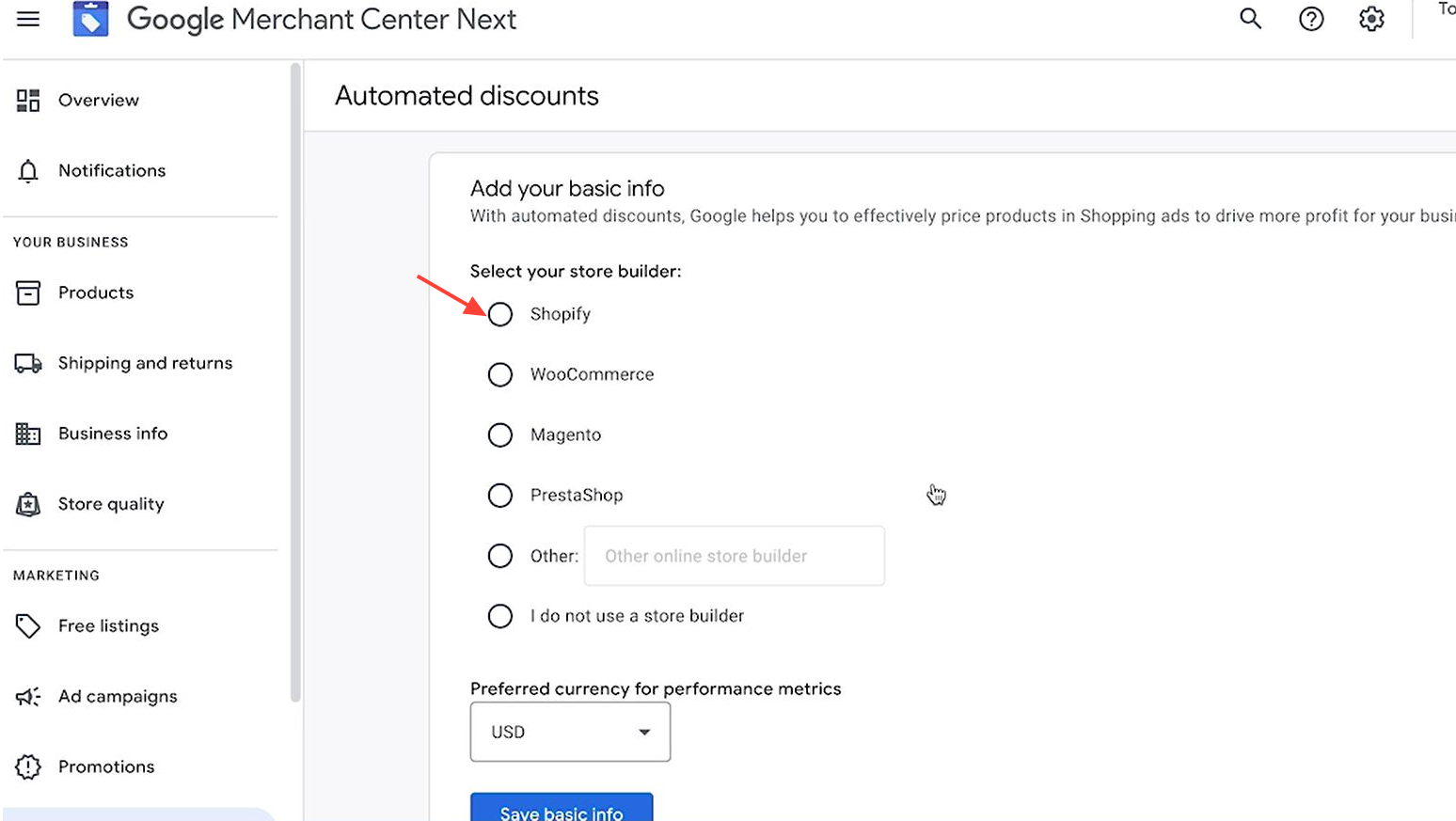Click the Free listings tag icon
The image size is (1456, 821).
point(28,626)
